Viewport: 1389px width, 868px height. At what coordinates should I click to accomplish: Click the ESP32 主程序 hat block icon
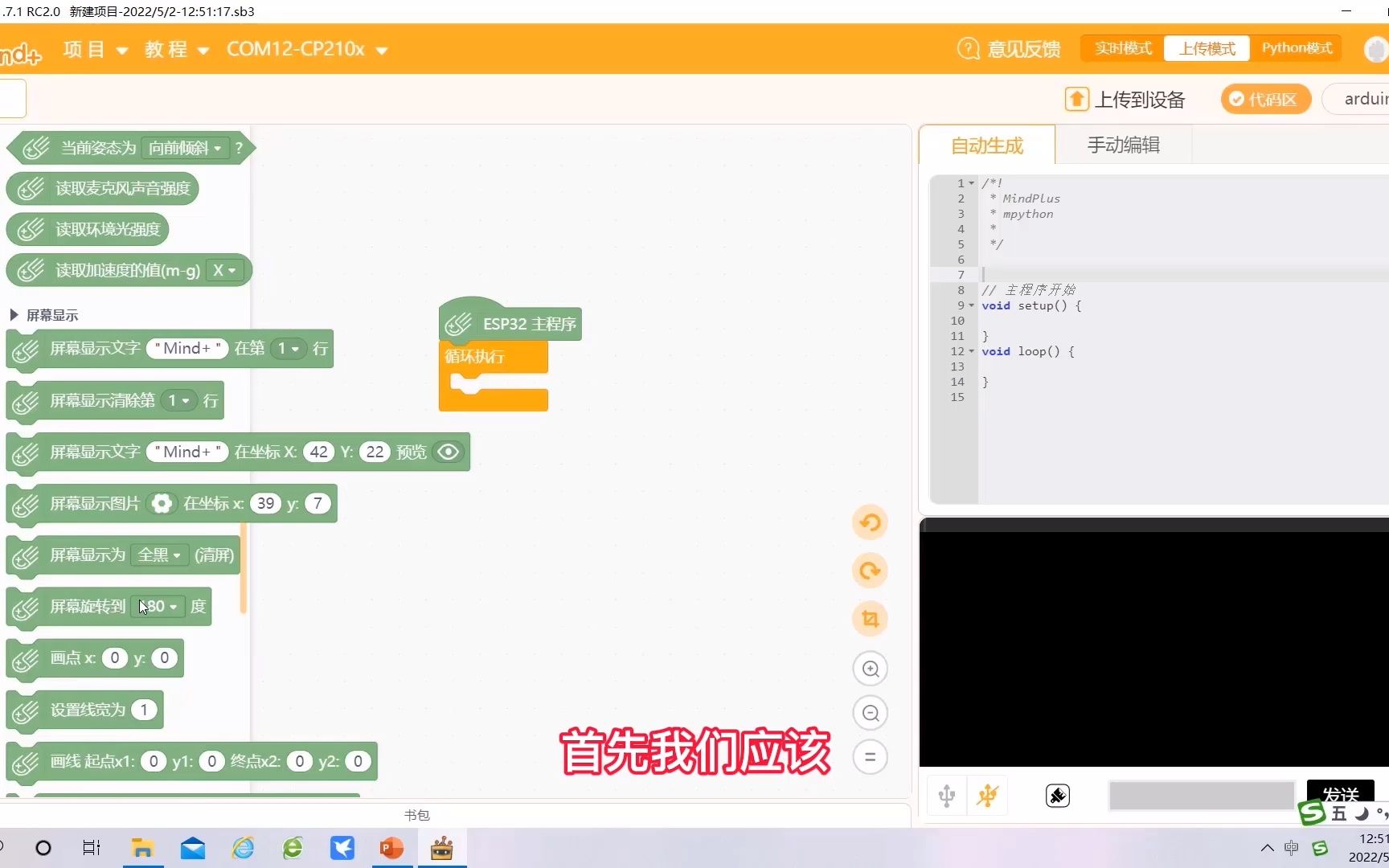coord(459,324)
